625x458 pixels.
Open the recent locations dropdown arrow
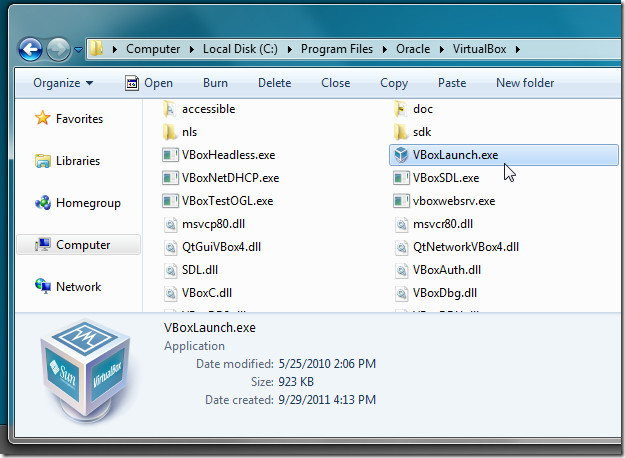point(79,50)
